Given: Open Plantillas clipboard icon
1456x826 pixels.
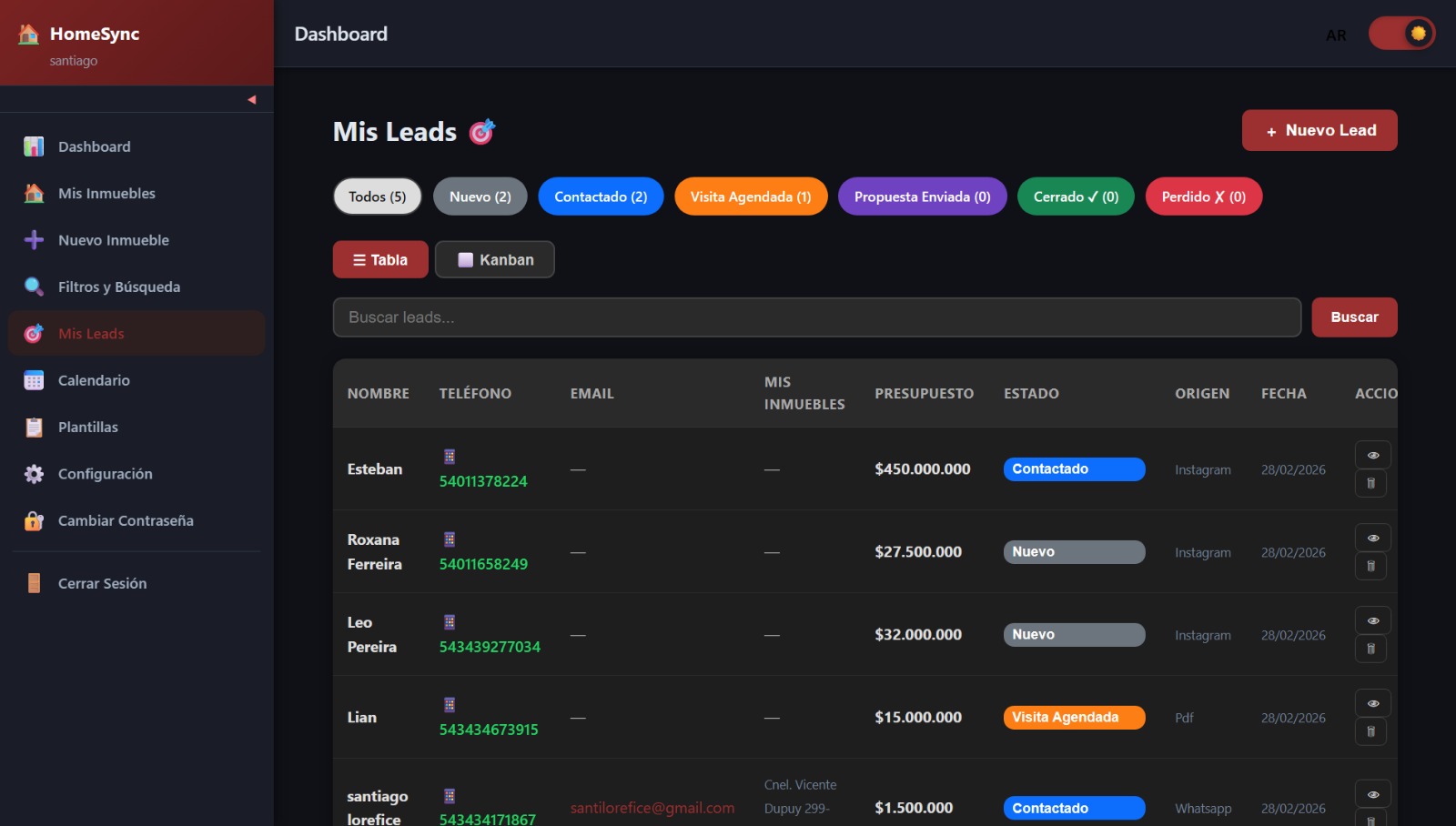Looking at the screenshot, I should 34,428.
